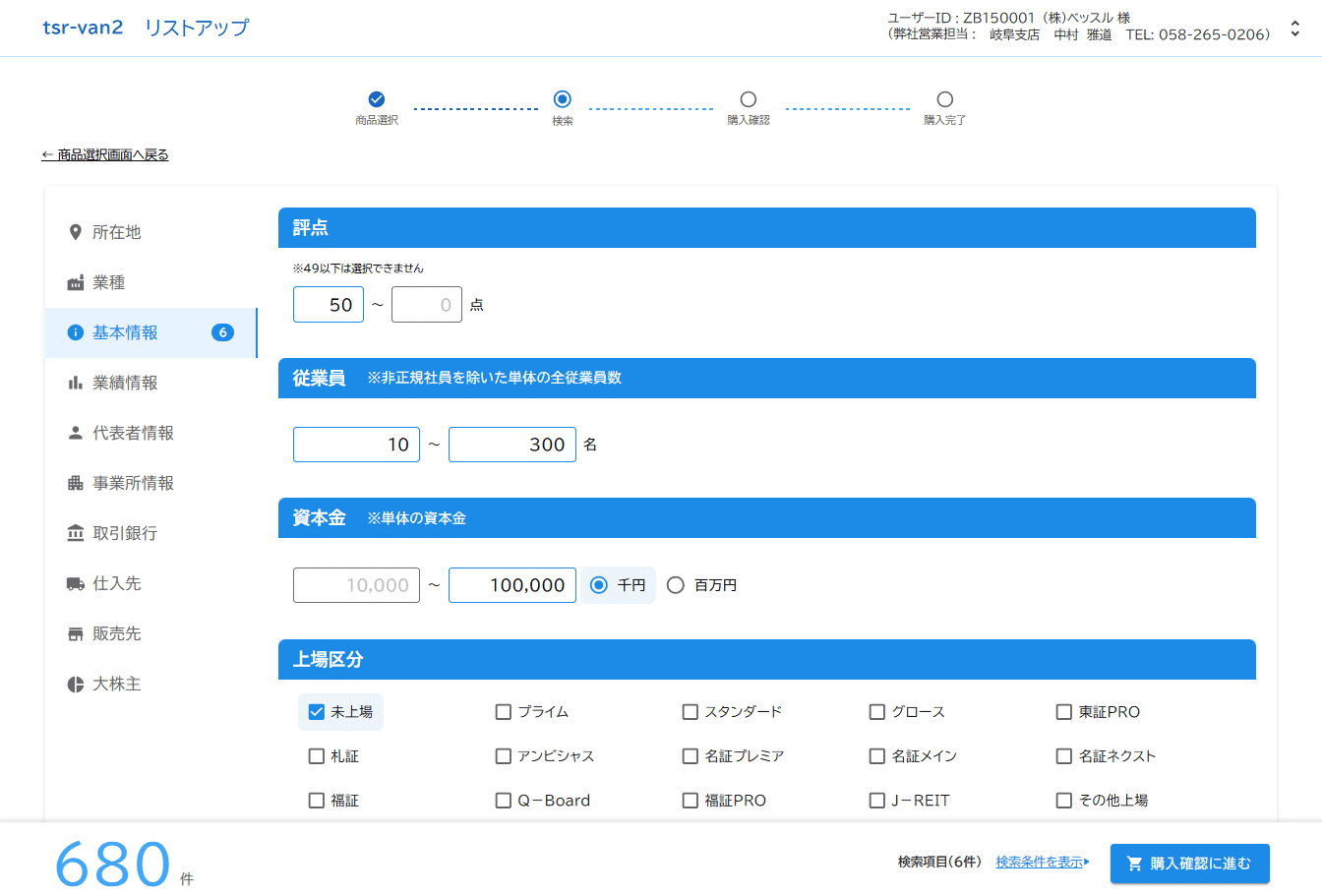Click the 大株主 pie chart icon
The height and width of the screenshot is (896, 1322).
coord(75,684)
